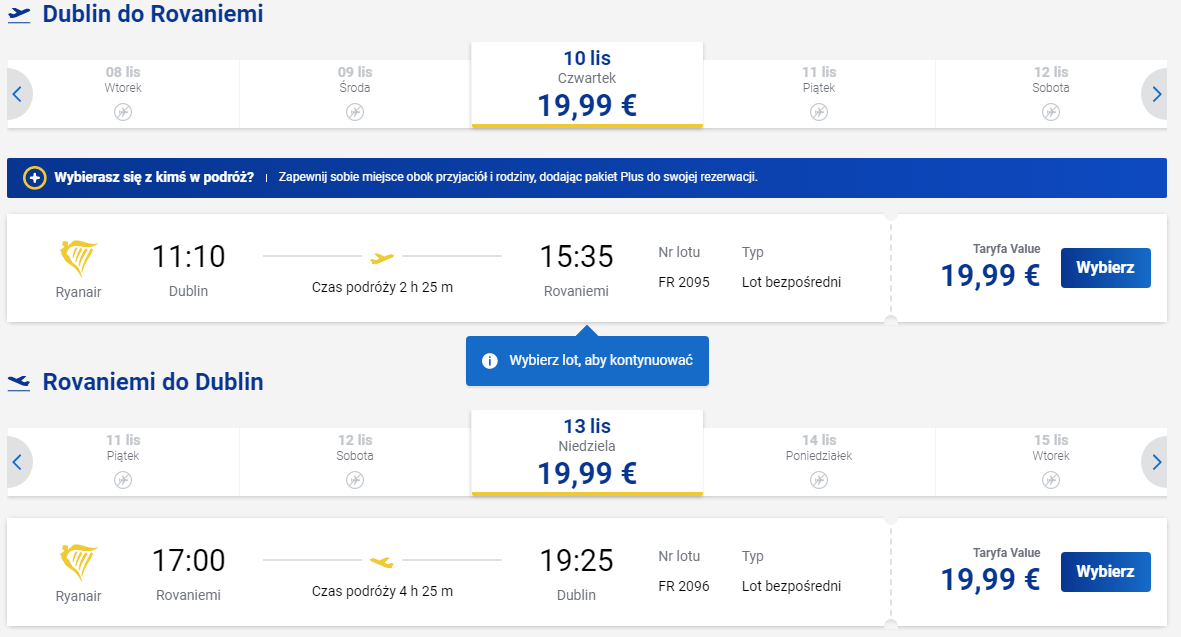This screenshot has width=1181, height=637.
Task: Pick the 14 lis Poniedziałek return date
Action: pos(819,462)
